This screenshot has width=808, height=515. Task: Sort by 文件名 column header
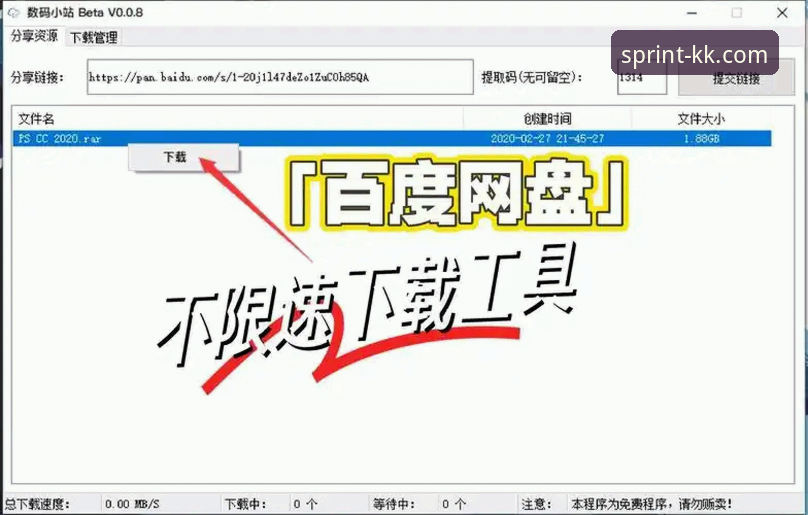click(x=238, y=119)
